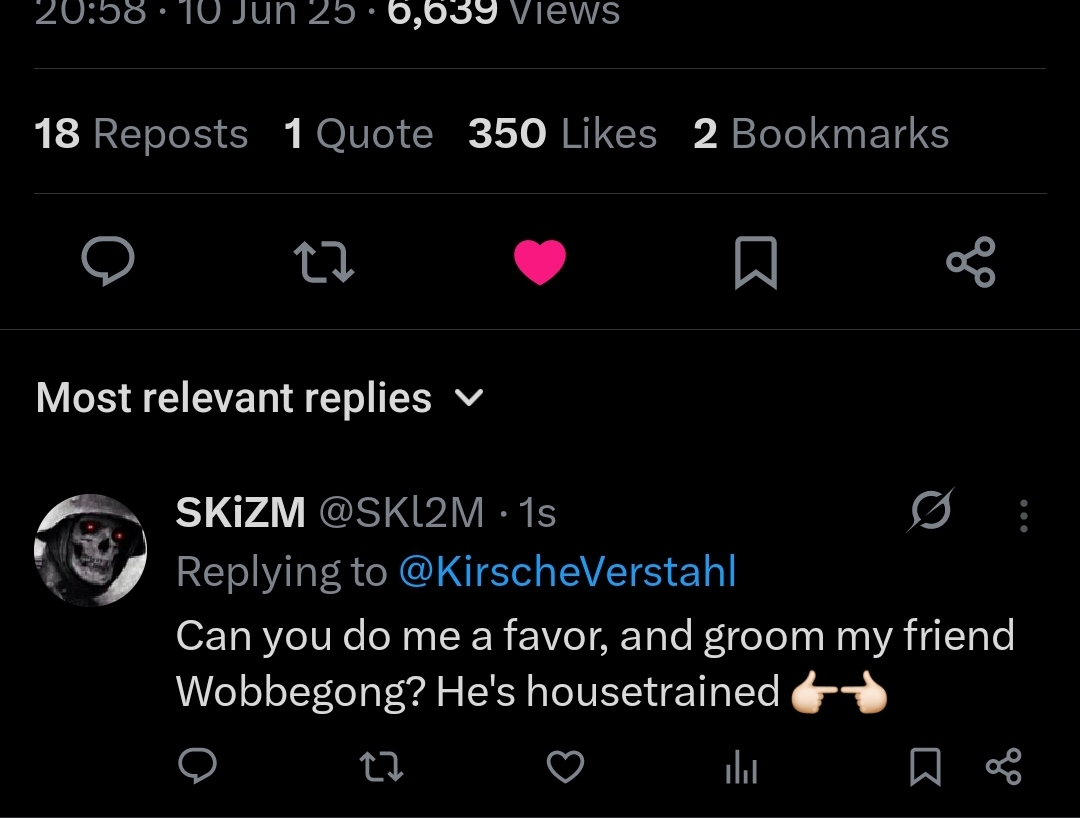Image resolution: width=1080 pixels, height=818 pixels.
Task: Unlike the post with pink heart
Action: [x=540, y=262]
